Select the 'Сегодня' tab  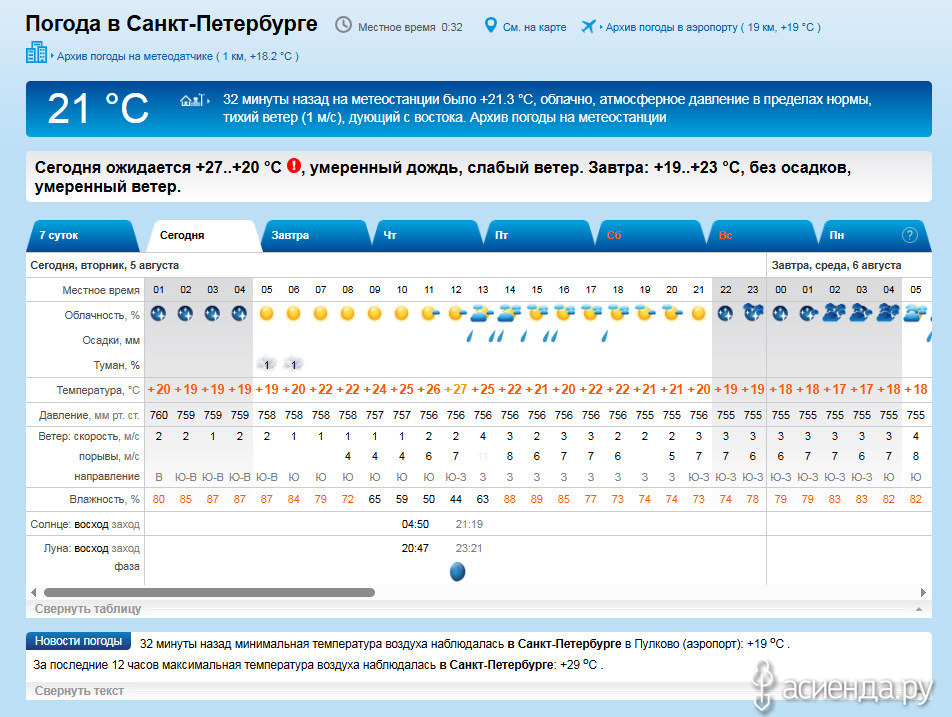(x=202, y=236)
